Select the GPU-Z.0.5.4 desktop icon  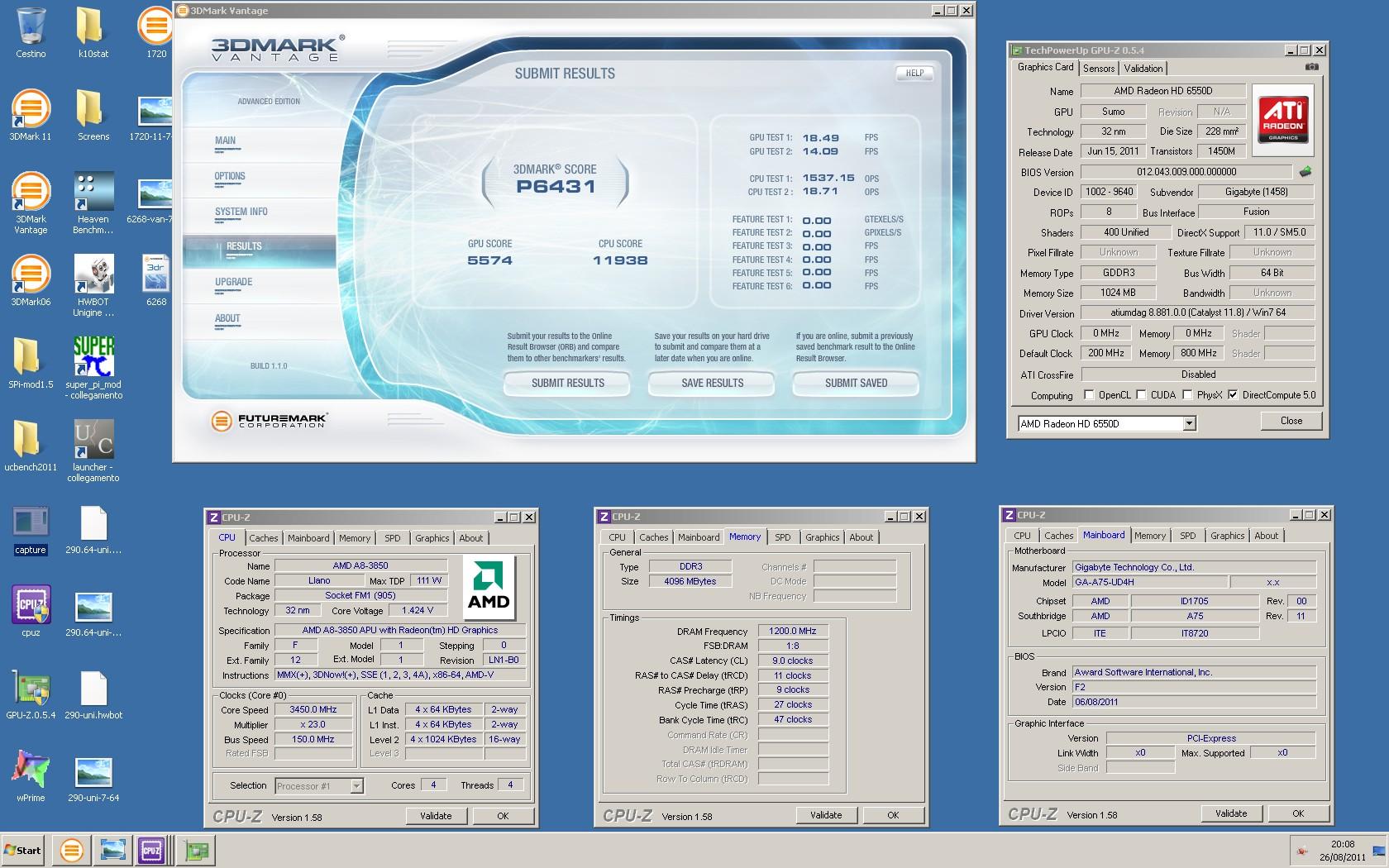(31, 694)
